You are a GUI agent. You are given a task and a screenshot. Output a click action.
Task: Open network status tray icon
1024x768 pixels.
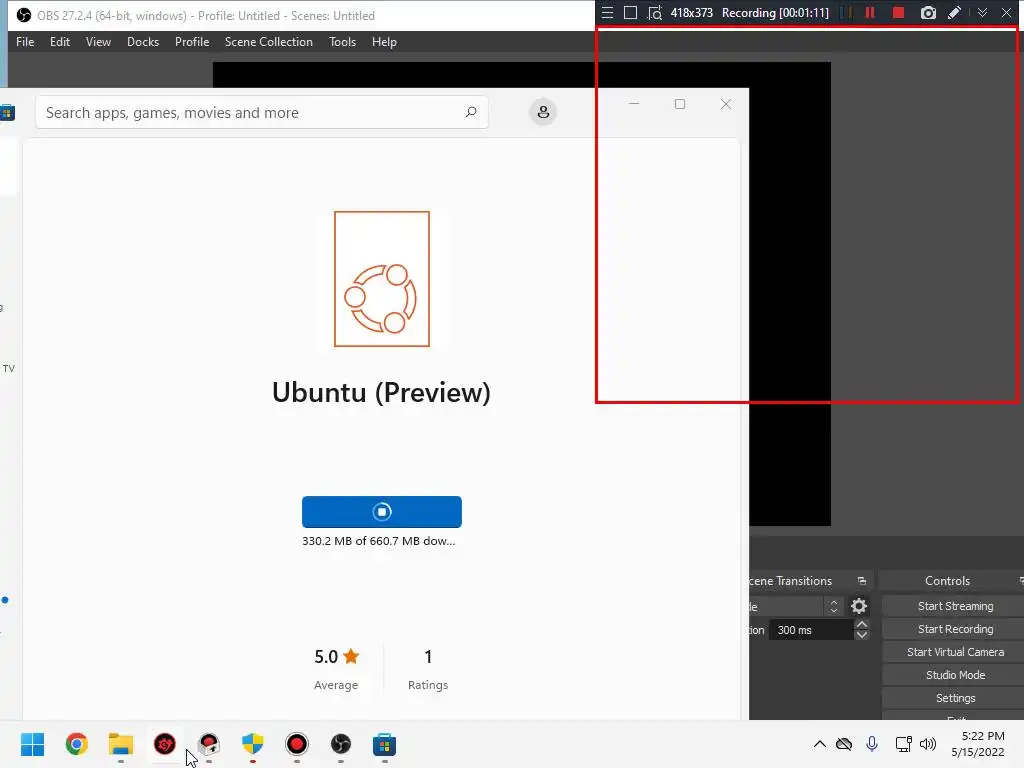click(x=903, y=744)
